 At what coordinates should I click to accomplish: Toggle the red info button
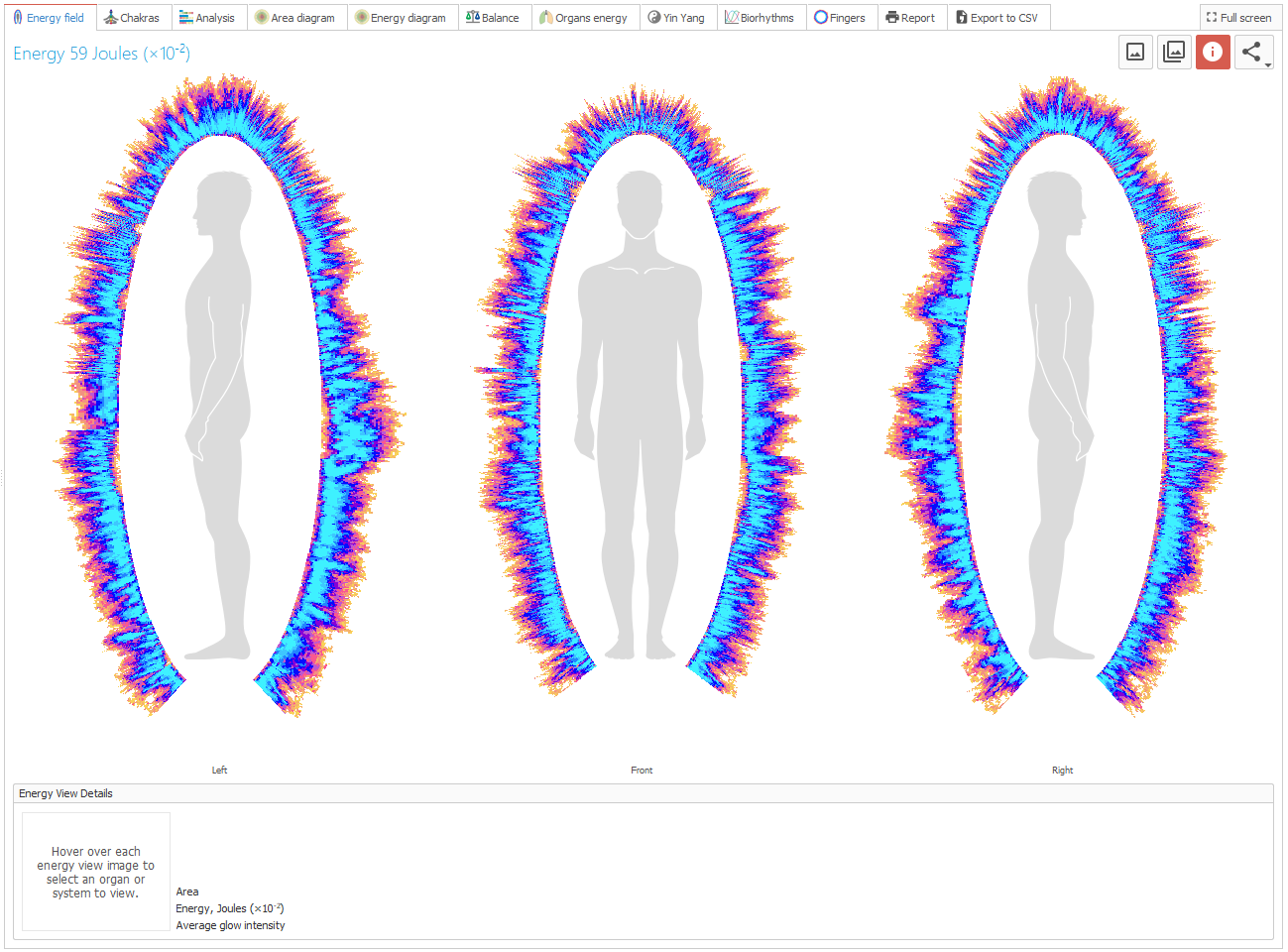[x=1213, y=53]
